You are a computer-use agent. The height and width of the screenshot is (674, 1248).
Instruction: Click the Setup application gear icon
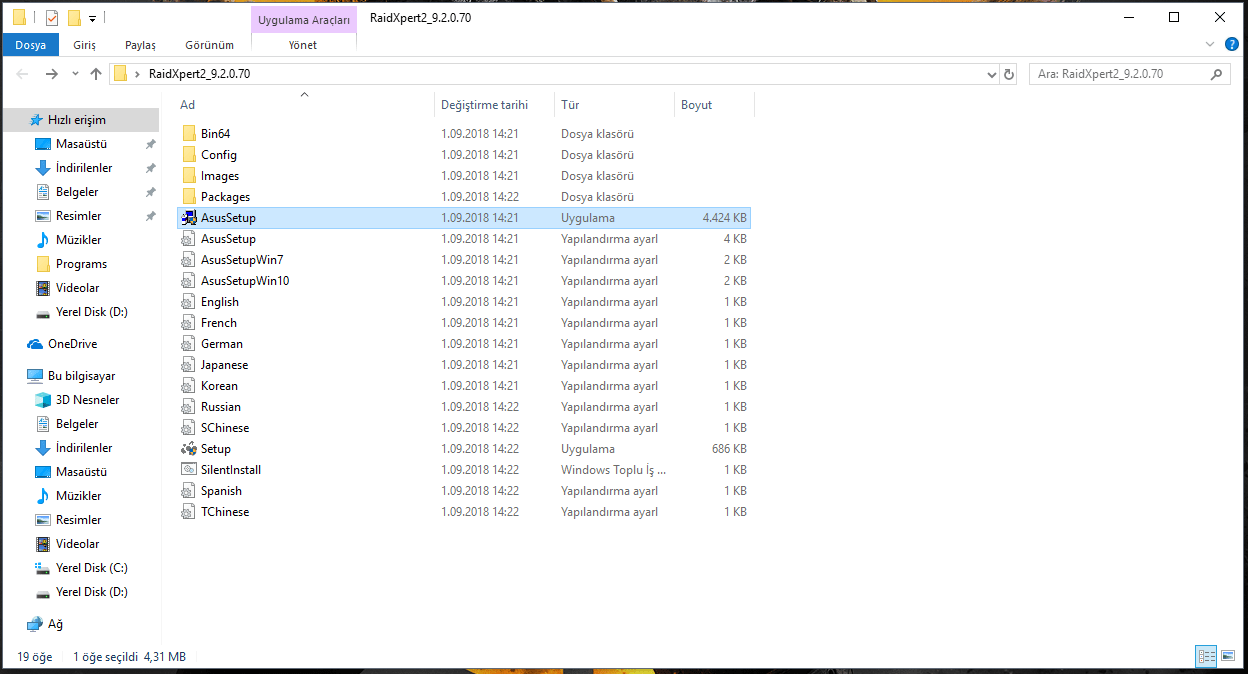pos(189,449)
